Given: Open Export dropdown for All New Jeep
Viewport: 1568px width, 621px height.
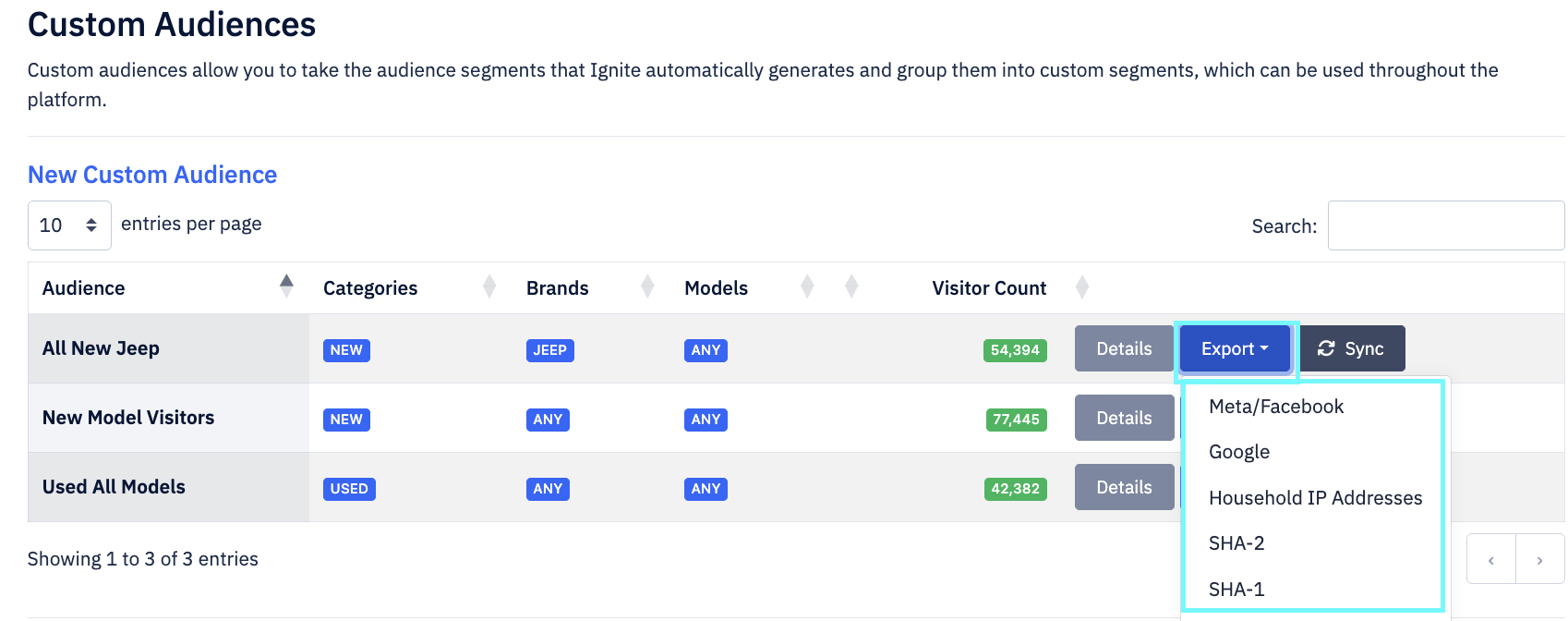Looking at the screenshot, I should tap(1235, 348).
